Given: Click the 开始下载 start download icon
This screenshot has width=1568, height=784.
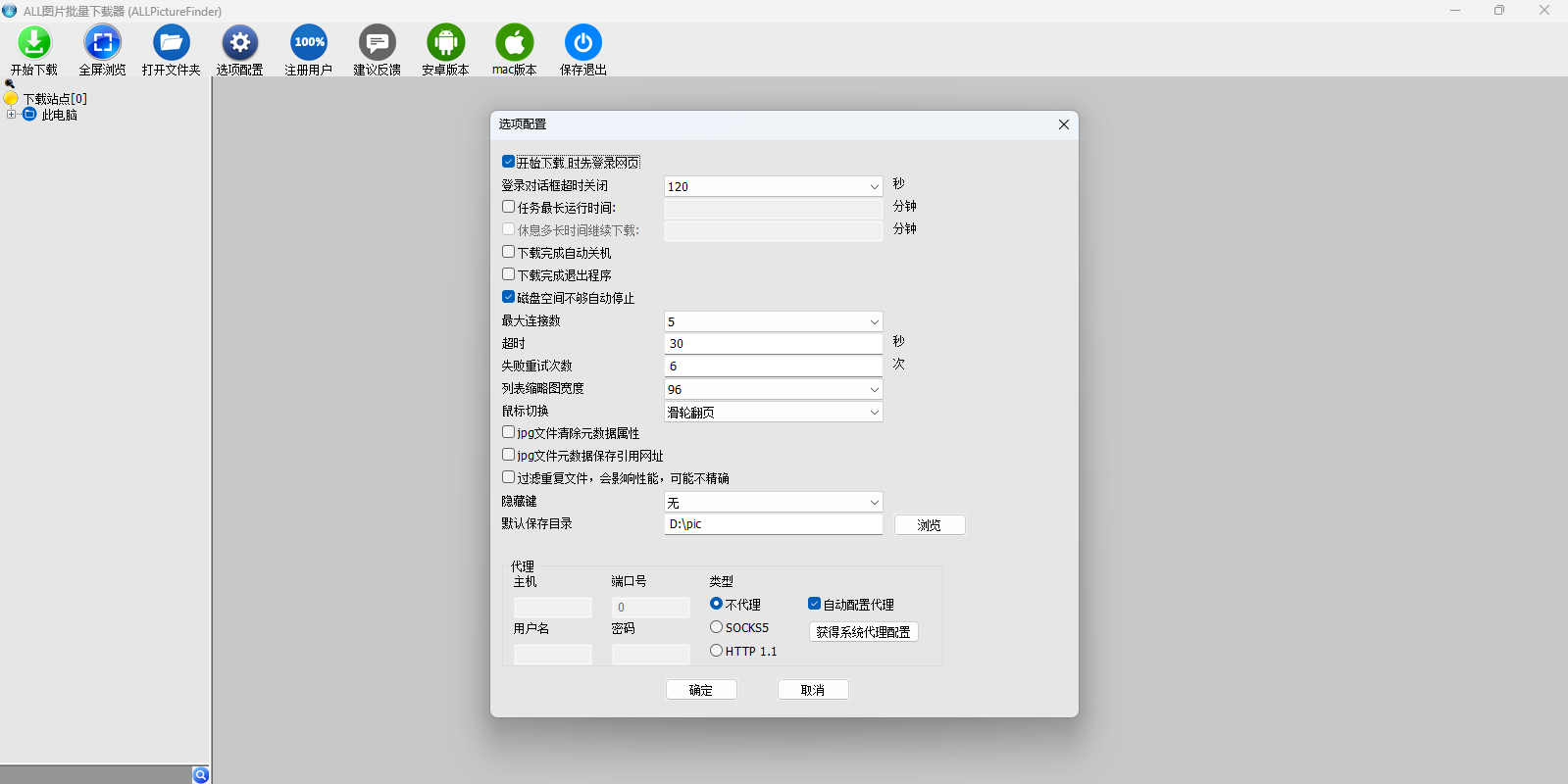Looking at the screenshot, I should click(x=34, y=42).
